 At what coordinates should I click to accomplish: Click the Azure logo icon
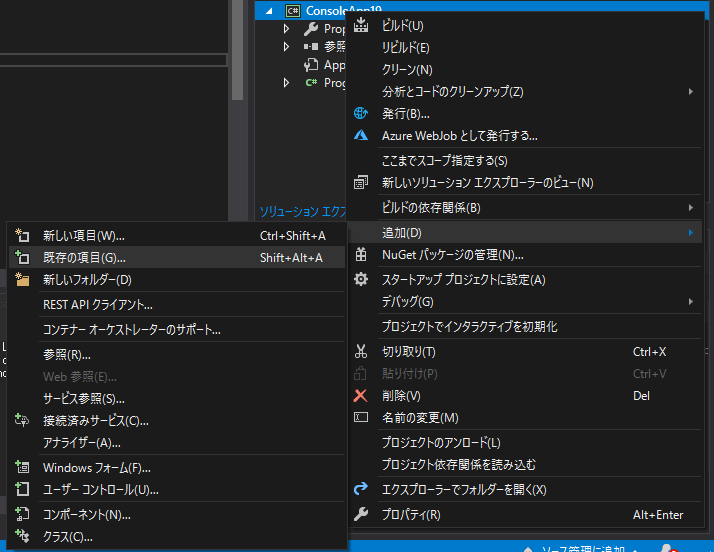pyautogui.click(x=361, y=135)
